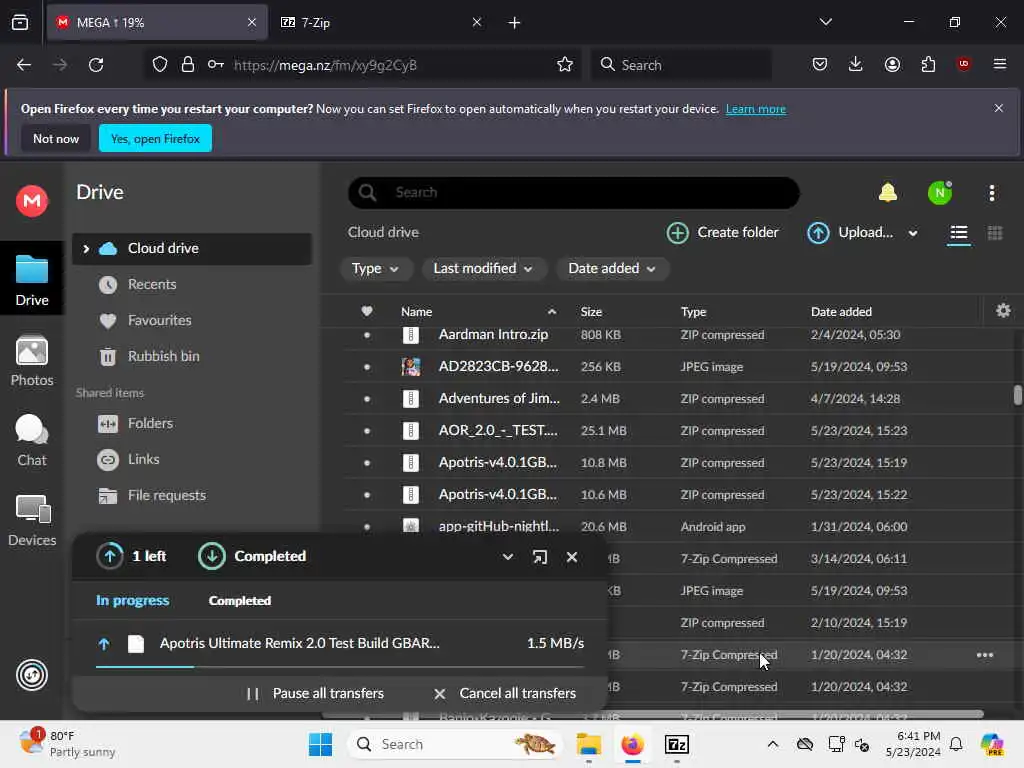Go back with the browser back arrow
This screenshot has width=1024, height=768.
24,65
